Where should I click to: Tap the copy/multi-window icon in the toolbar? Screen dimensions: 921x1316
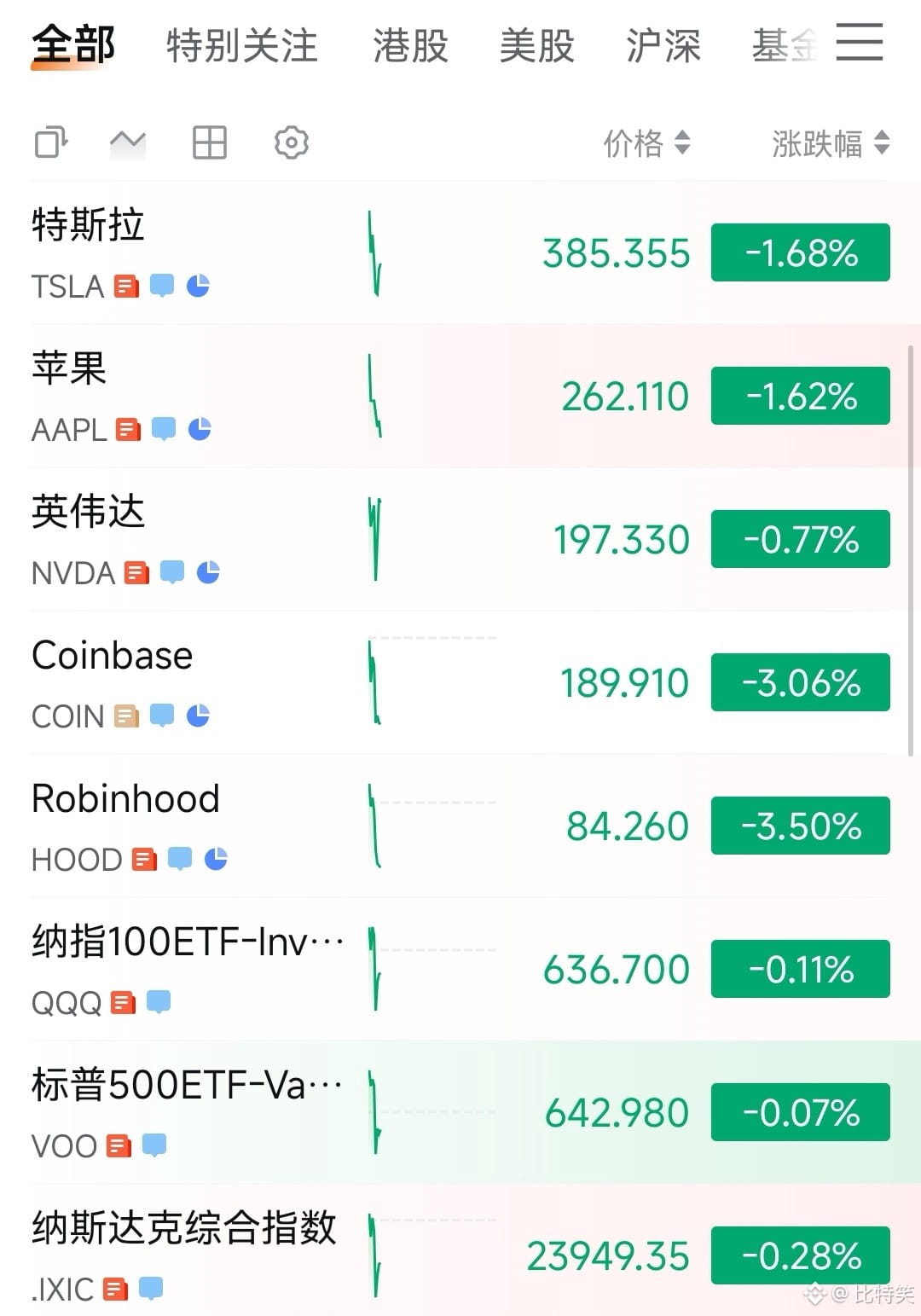[x=51, y=142]
